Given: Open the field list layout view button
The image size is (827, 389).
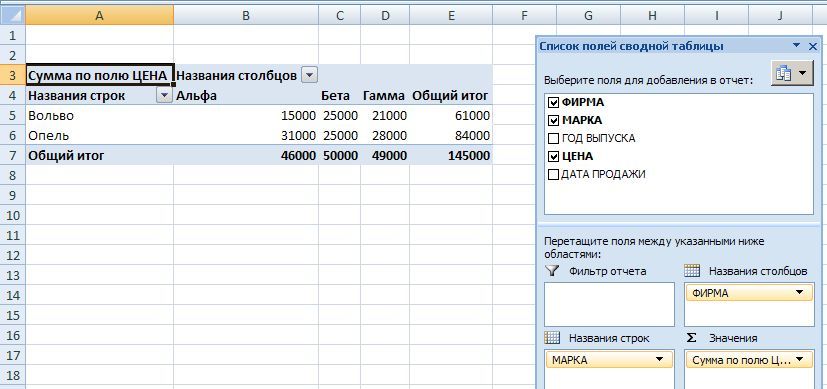Looking at the screenshot, I should click(792, 74).
